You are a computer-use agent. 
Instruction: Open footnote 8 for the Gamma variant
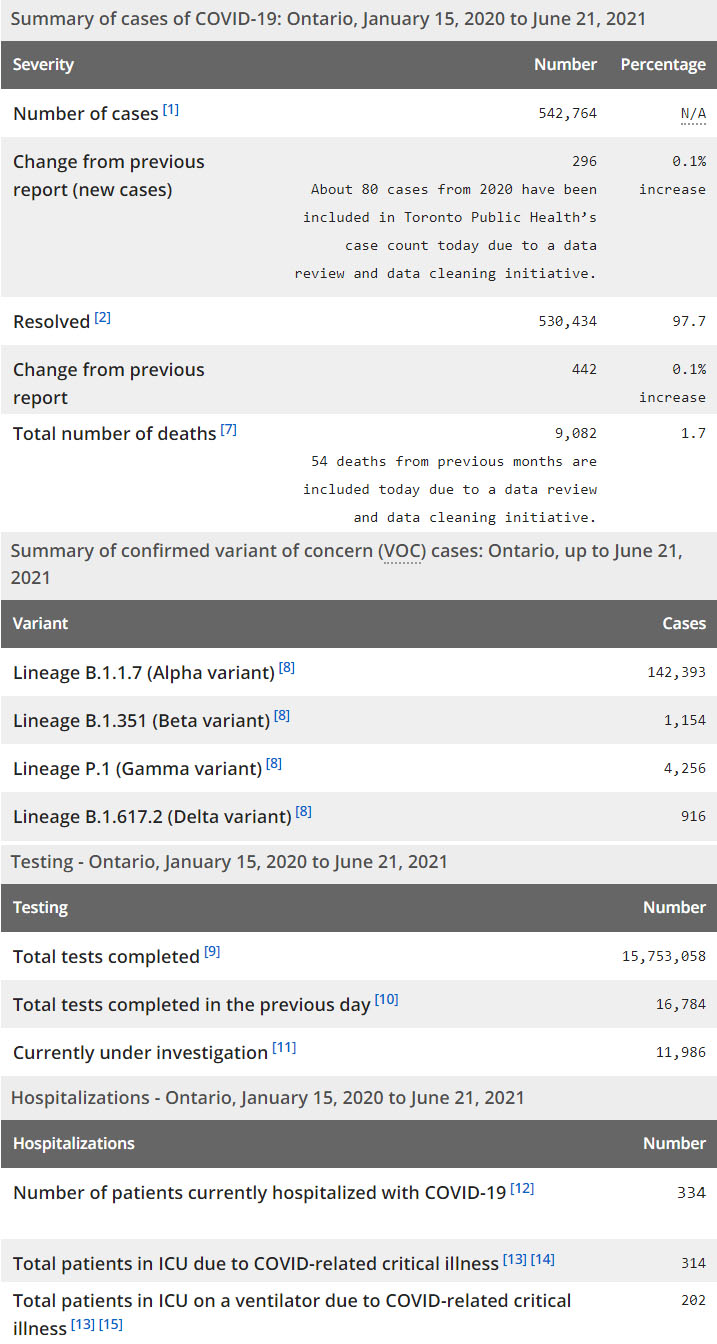(x=274, y=764)
